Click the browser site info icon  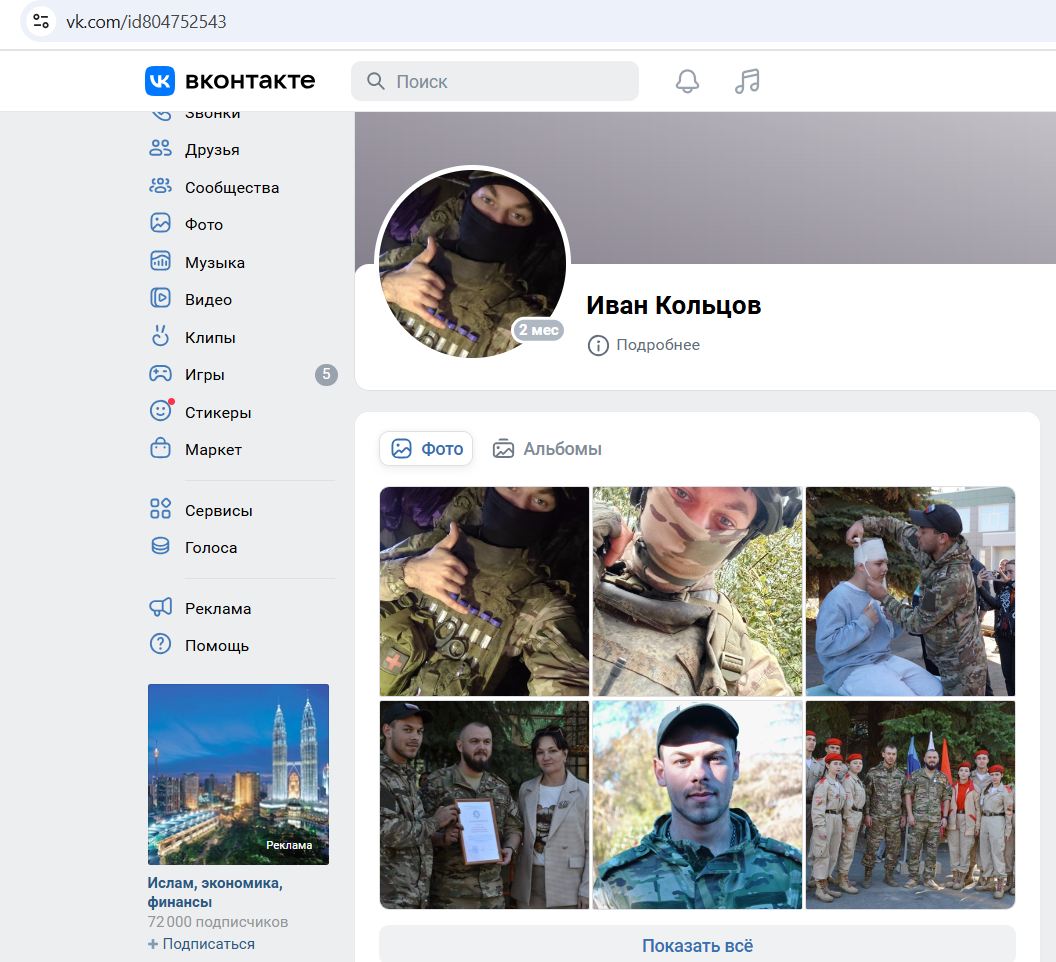point(40,21)
